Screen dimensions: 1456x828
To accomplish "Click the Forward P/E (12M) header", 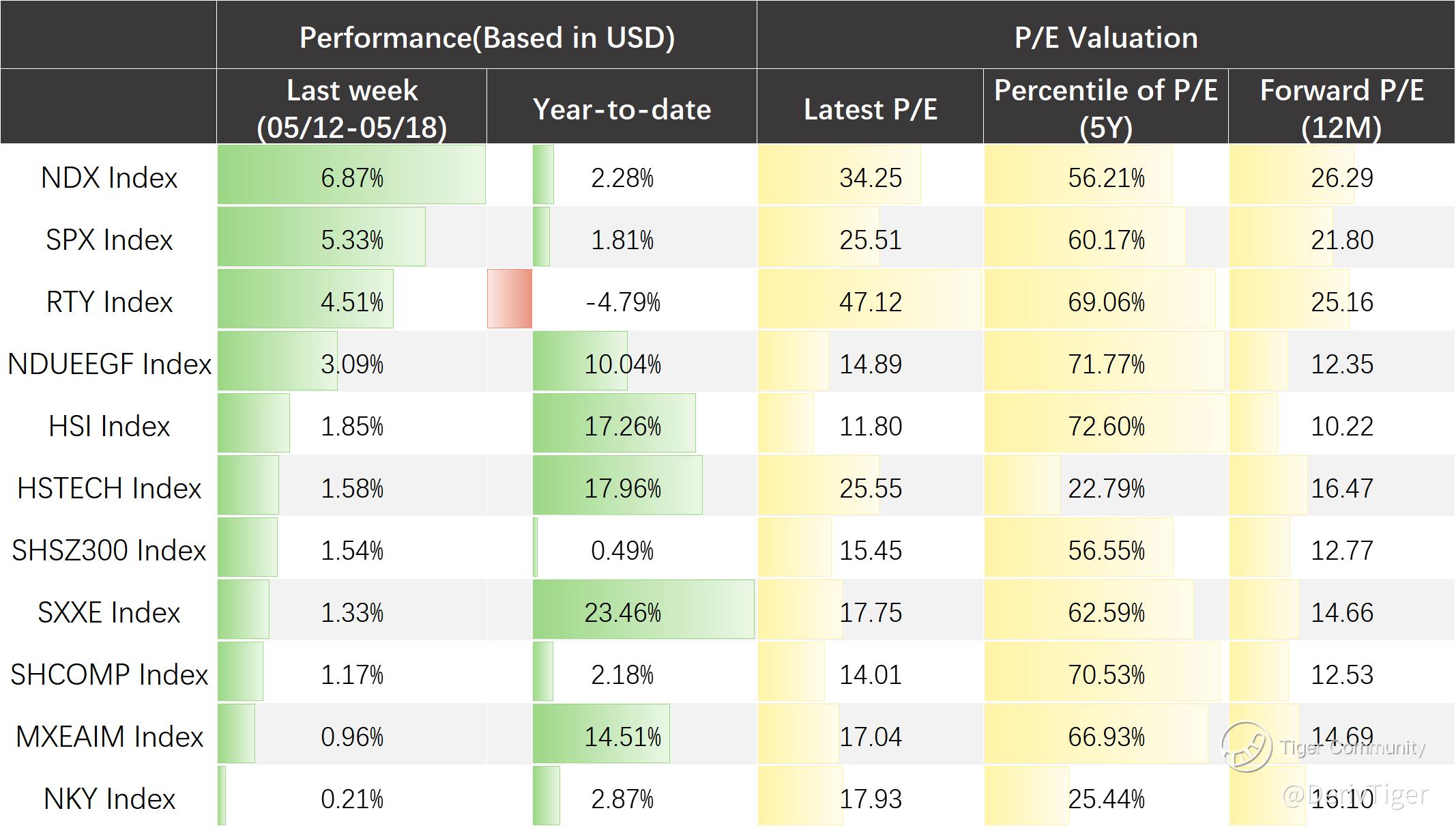I will (x=1341, y=109).
